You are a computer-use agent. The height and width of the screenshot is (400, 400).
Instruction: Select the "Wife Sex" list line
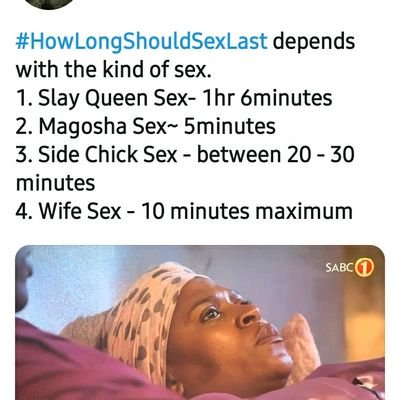[184, 212]
